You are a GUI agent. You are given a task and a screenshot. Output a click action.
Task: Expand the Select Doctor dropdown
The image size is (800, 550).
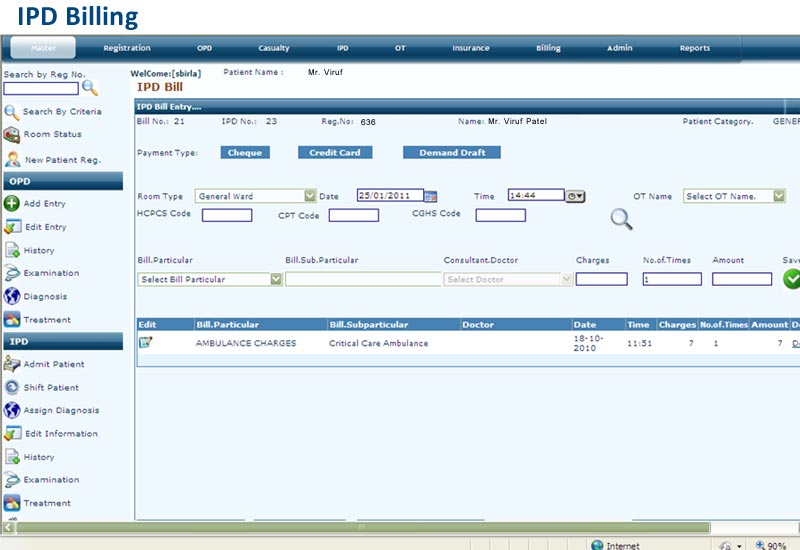(x=566, y=279)
